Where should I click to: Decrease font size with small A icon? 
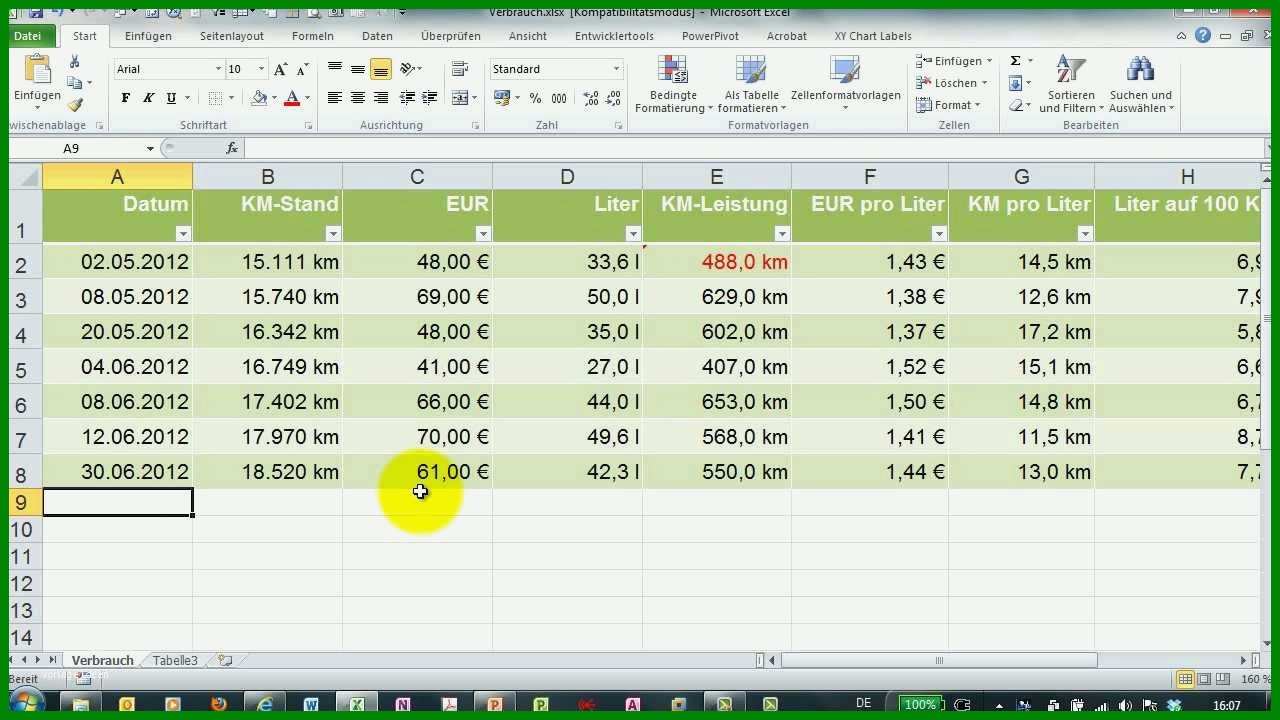(302, 69)
